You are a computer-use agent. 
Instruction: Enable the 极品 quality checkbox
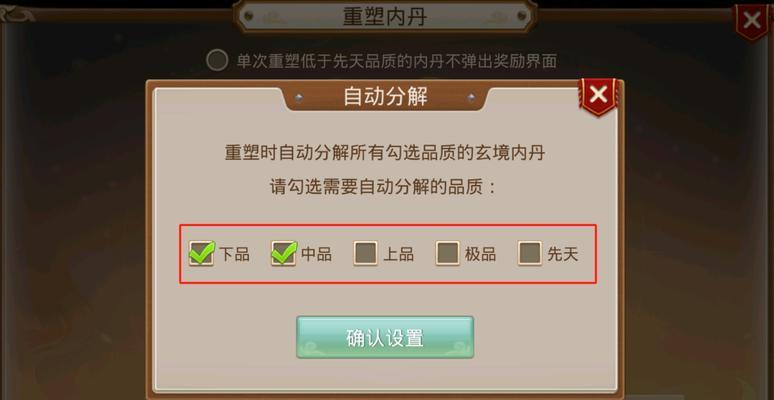448,253
